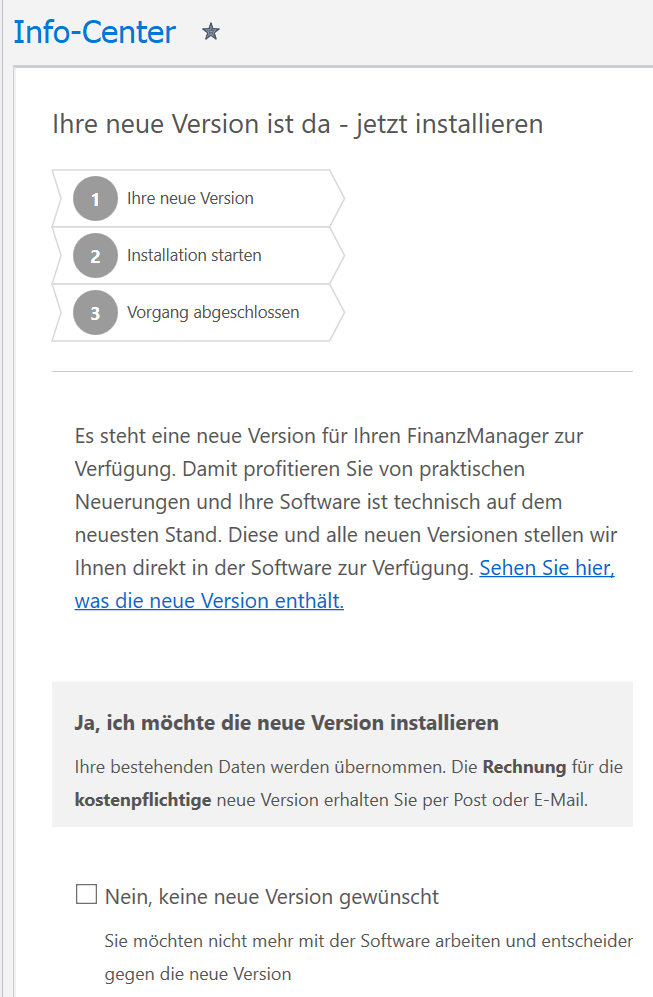The image size is (653, 997).
Task: Click the headline 'Ihre neue Version ist da'
Action: (297, 125)
